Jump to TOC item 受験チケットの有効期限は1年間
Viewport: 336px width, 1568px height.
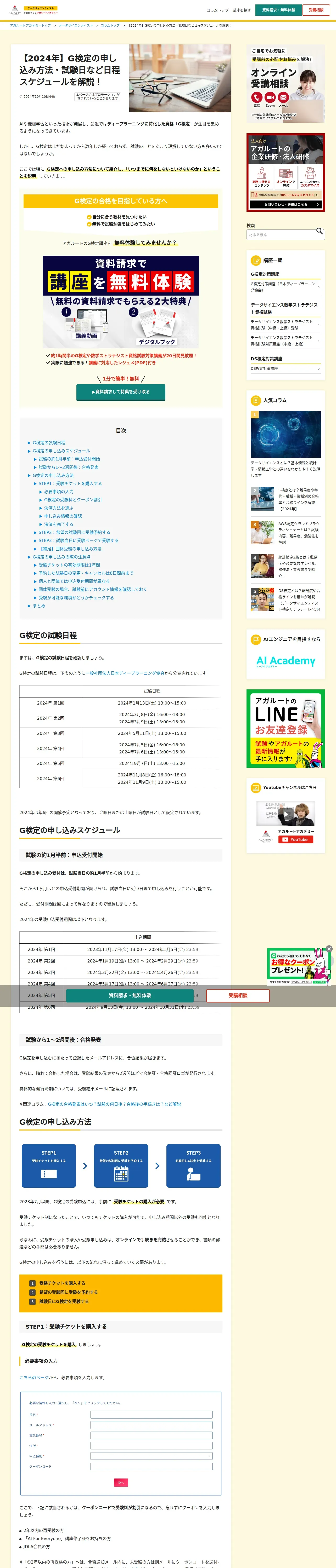point(70,565)
